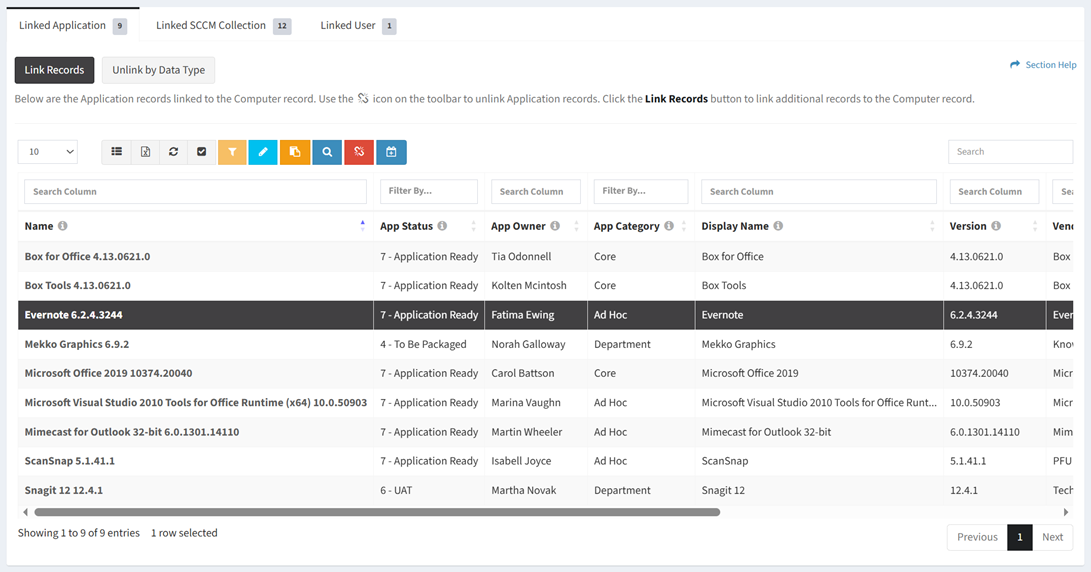Open the page size dropdown showing 10
This screenshot has height=572, width=1091.
(x=48, y=152)
